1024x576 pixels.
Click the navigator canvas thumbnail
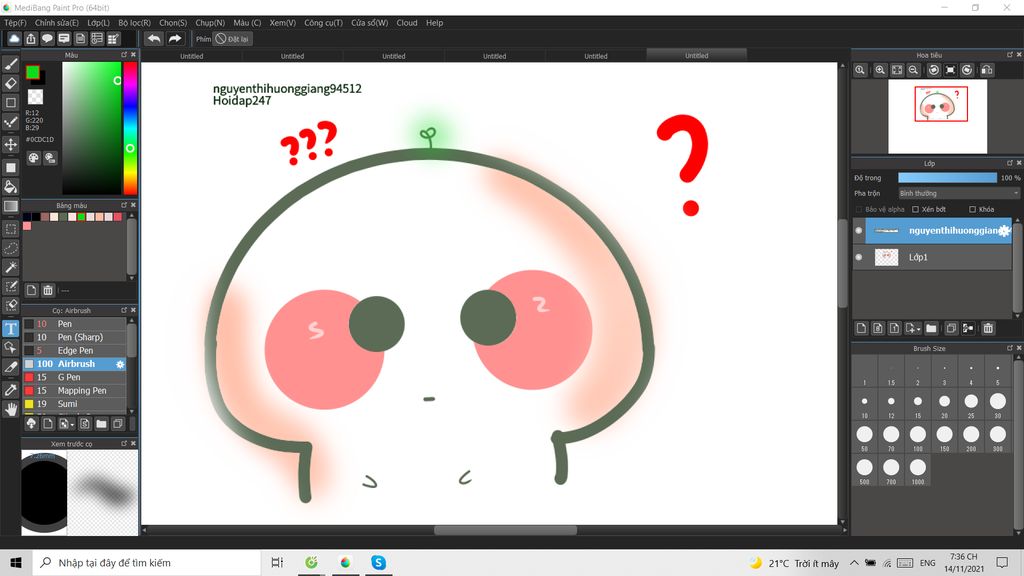click(x=938, y=116)
